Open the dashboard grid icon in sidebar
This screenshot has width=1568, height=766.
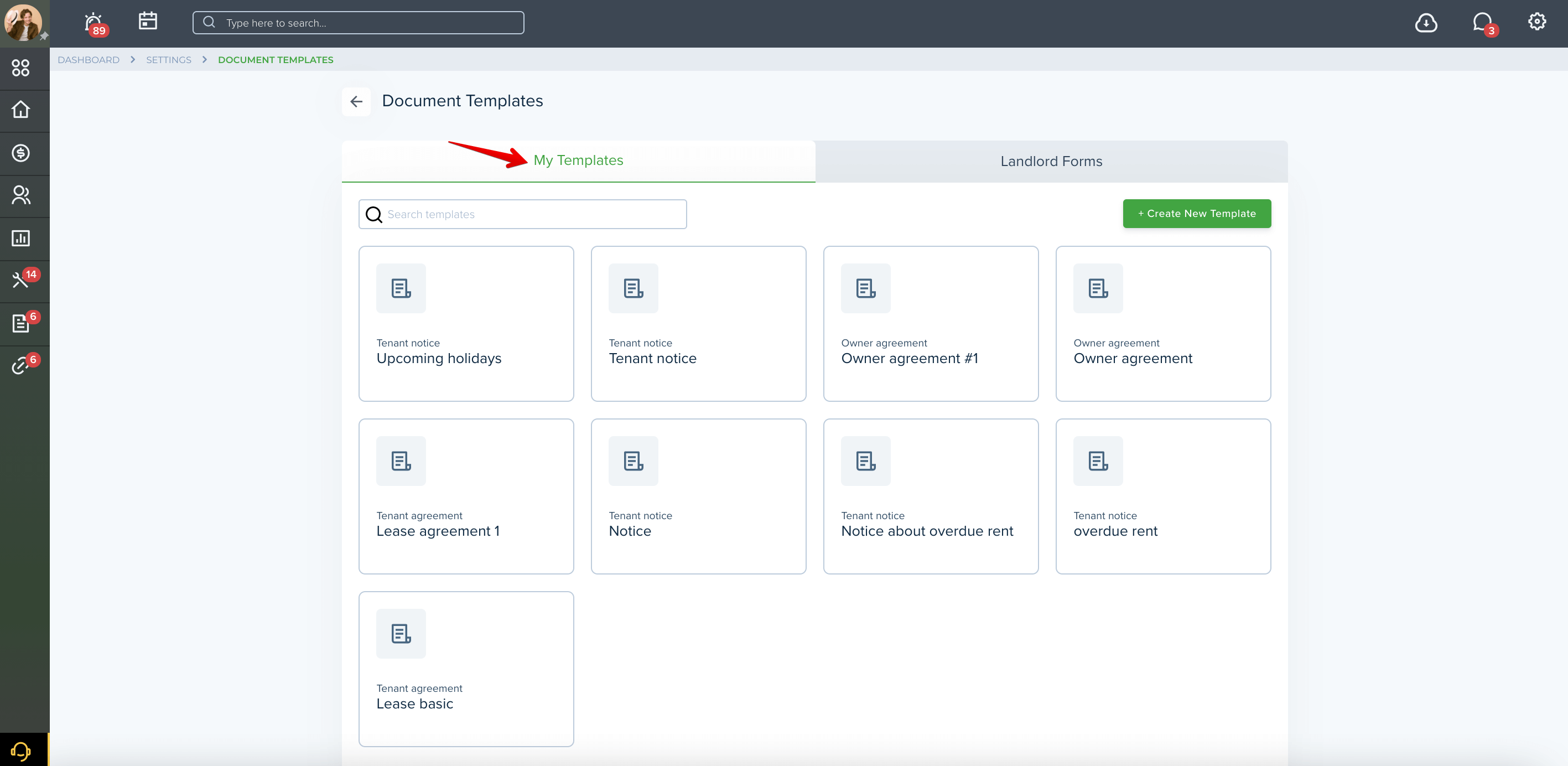(x=20, y=68)
